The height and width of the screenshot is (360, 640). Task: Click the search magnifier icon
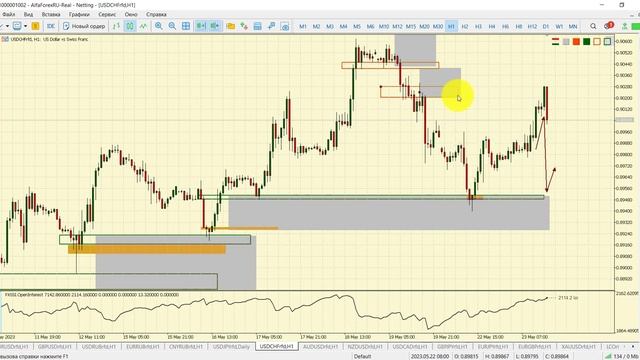[593, 26]
